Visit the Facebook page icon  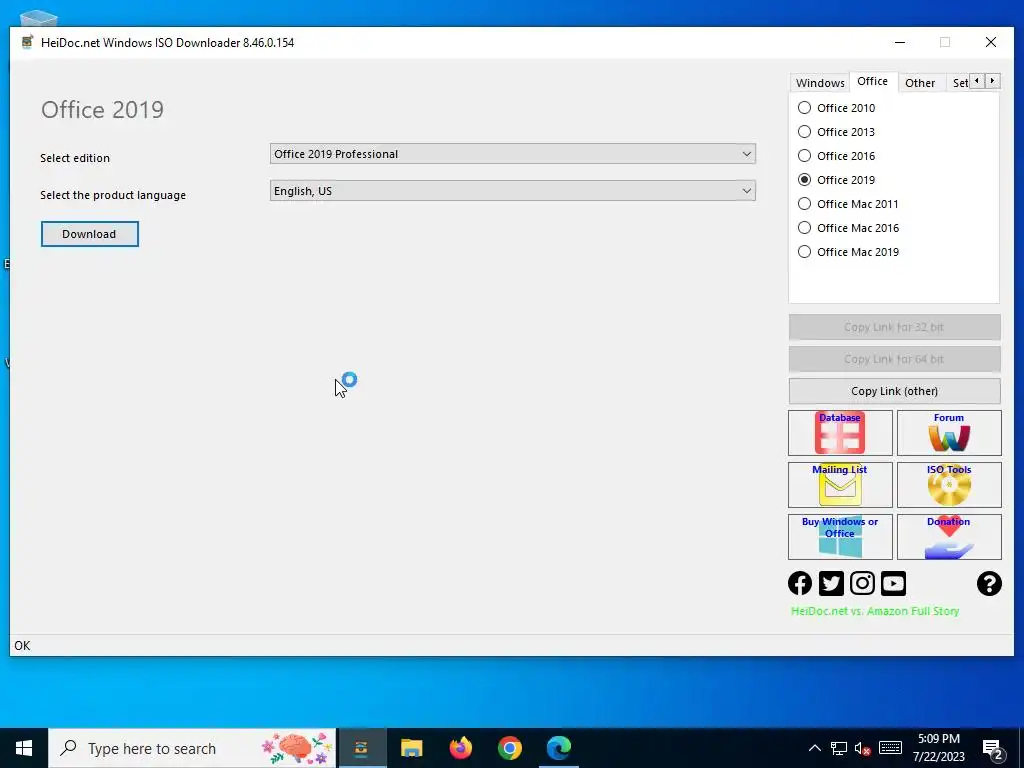coord(800,583)
